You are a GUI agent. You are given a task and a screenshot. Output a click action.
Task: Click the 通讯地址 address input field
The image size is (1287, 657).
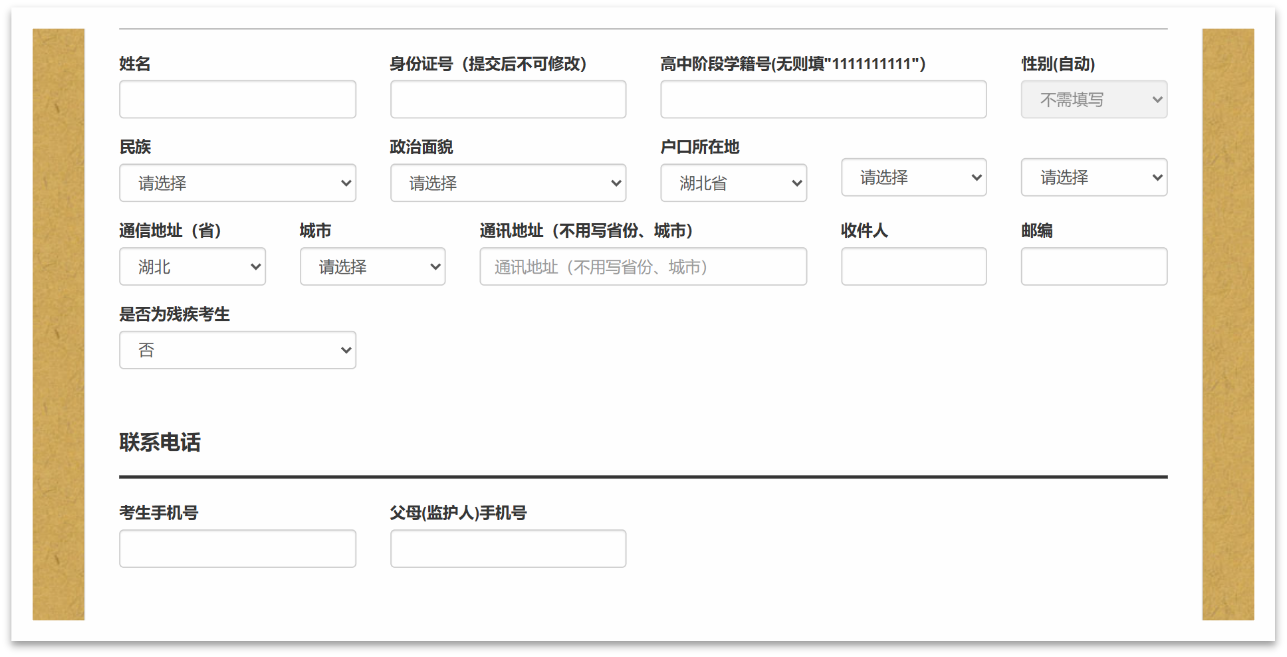click(x=643, y=267)
